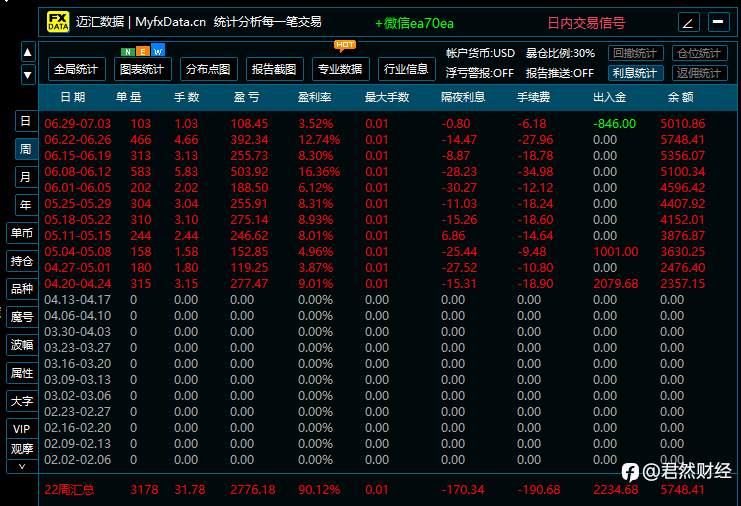Toggle 浮亏警报 OFF setting
The height and width of the screenshot is (506, 741).
click(x=480, y=73)
